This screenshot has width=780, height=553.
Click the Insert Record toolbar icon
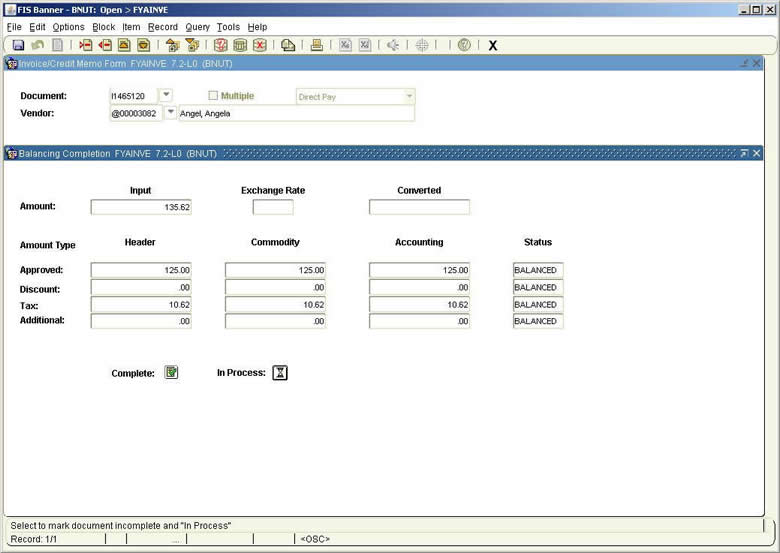pos(85,45)
